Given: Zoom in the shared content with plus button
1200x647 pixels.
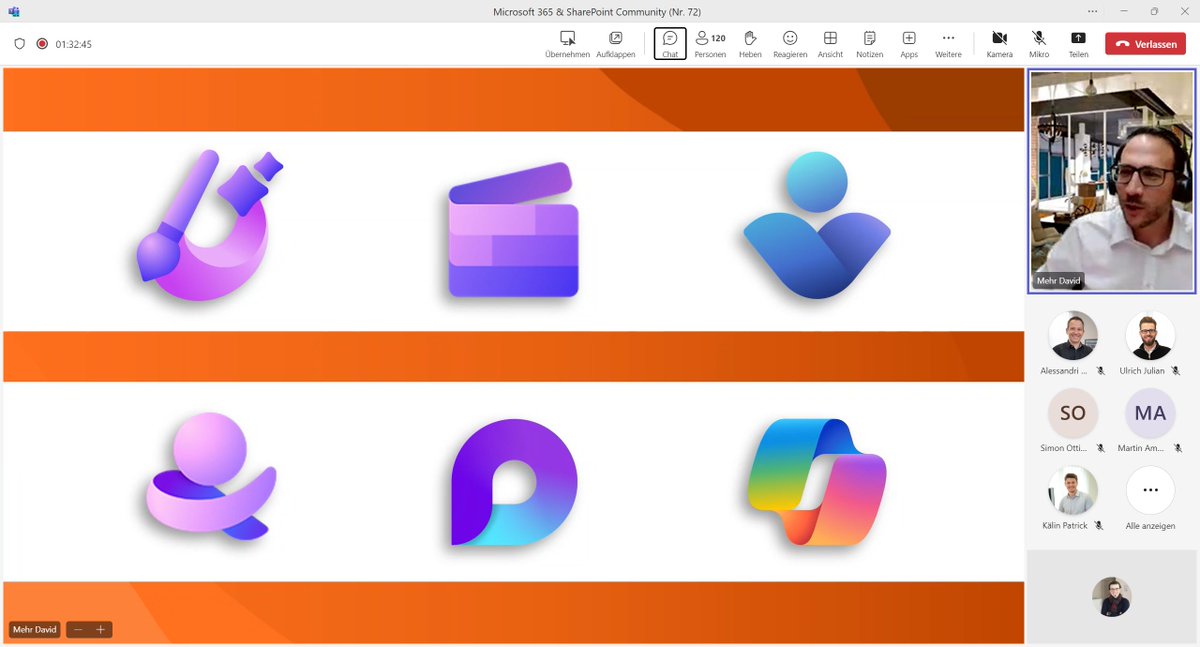Looking at the screenshot, I should [x=100, y=630].
